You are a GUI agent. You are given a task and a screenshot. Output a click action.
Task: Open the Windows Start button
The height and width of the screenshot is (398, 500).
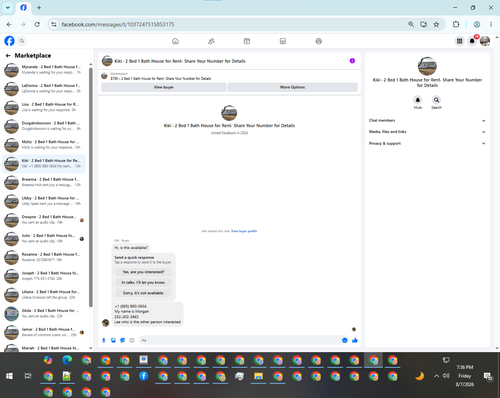[9, 376]
